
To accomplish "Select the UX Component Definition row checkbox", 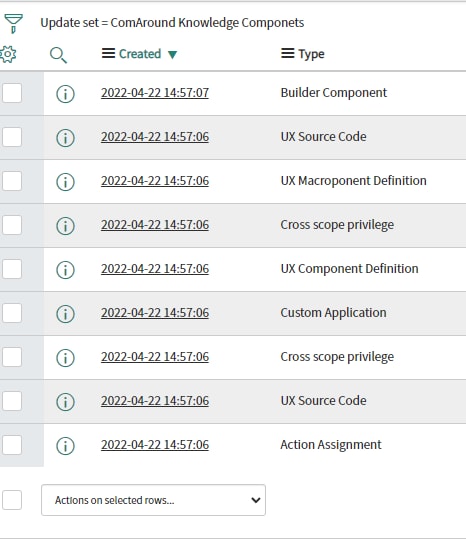I will pyautogui.click(x=12, y=269).
